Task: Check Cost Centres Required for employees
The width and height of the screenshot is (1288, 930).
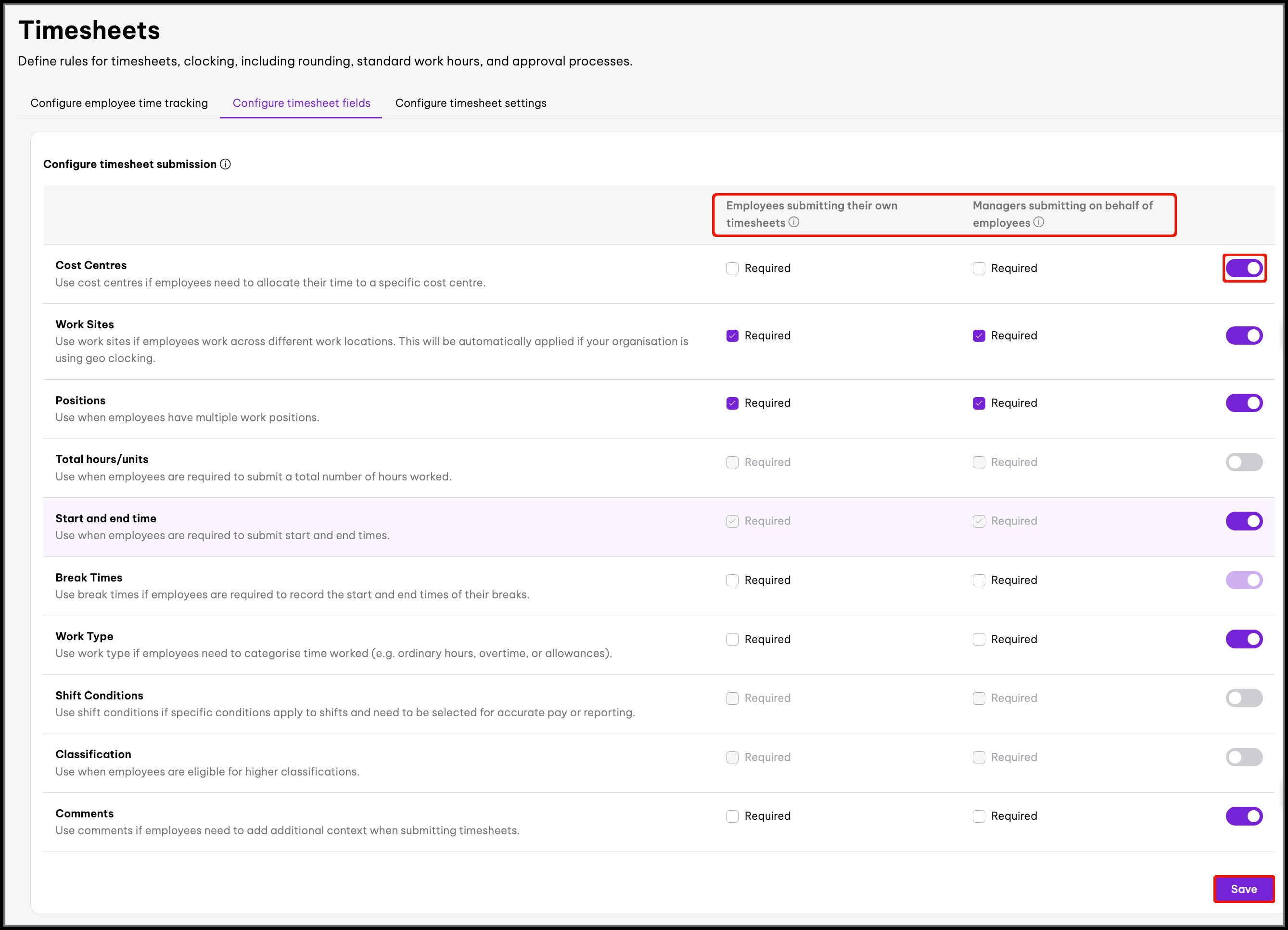Action: click(733, 268)
